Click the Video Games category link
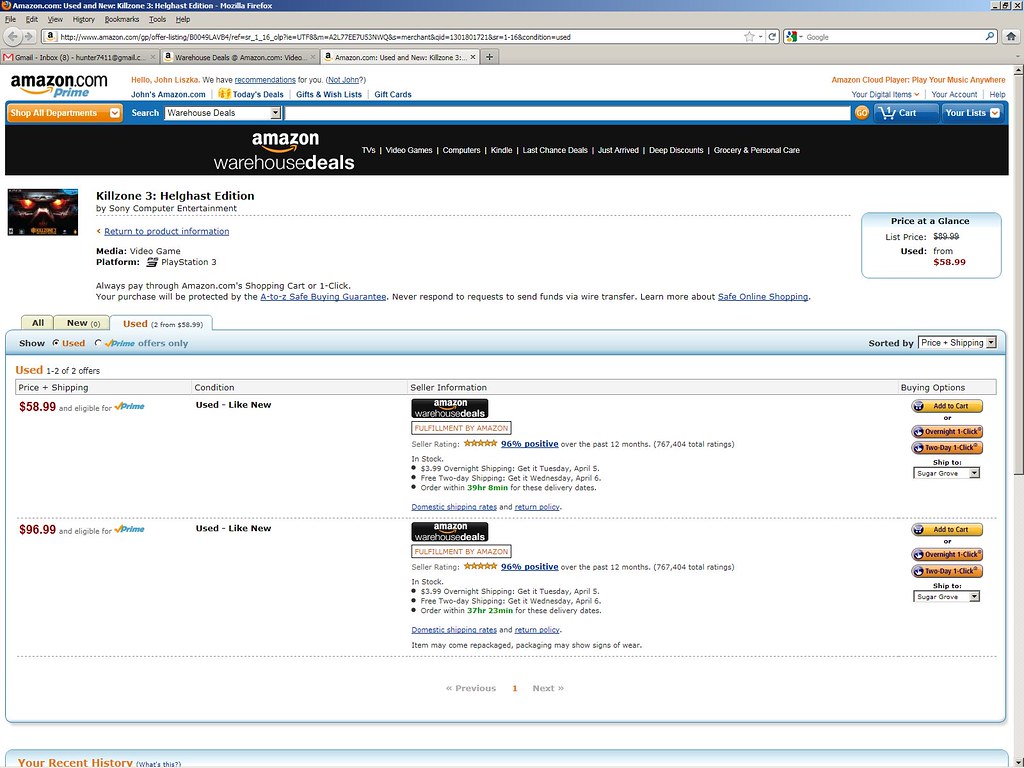Viewport: 1024px width, 768px height. 409,150
